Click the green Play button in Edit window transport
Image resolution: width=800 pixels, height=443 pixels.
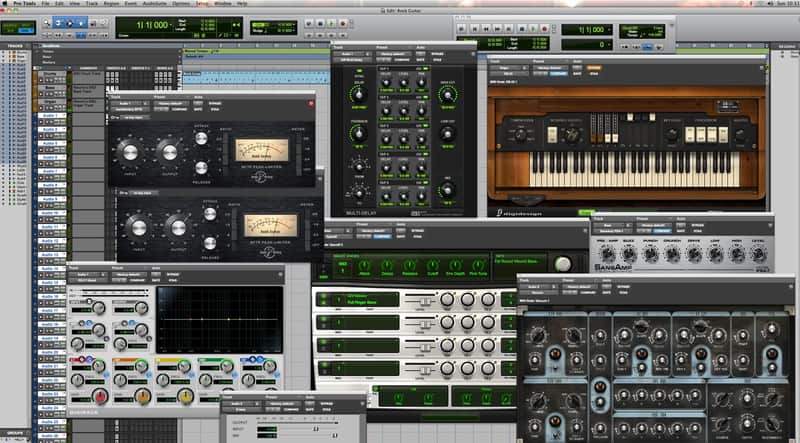[332, 23]
